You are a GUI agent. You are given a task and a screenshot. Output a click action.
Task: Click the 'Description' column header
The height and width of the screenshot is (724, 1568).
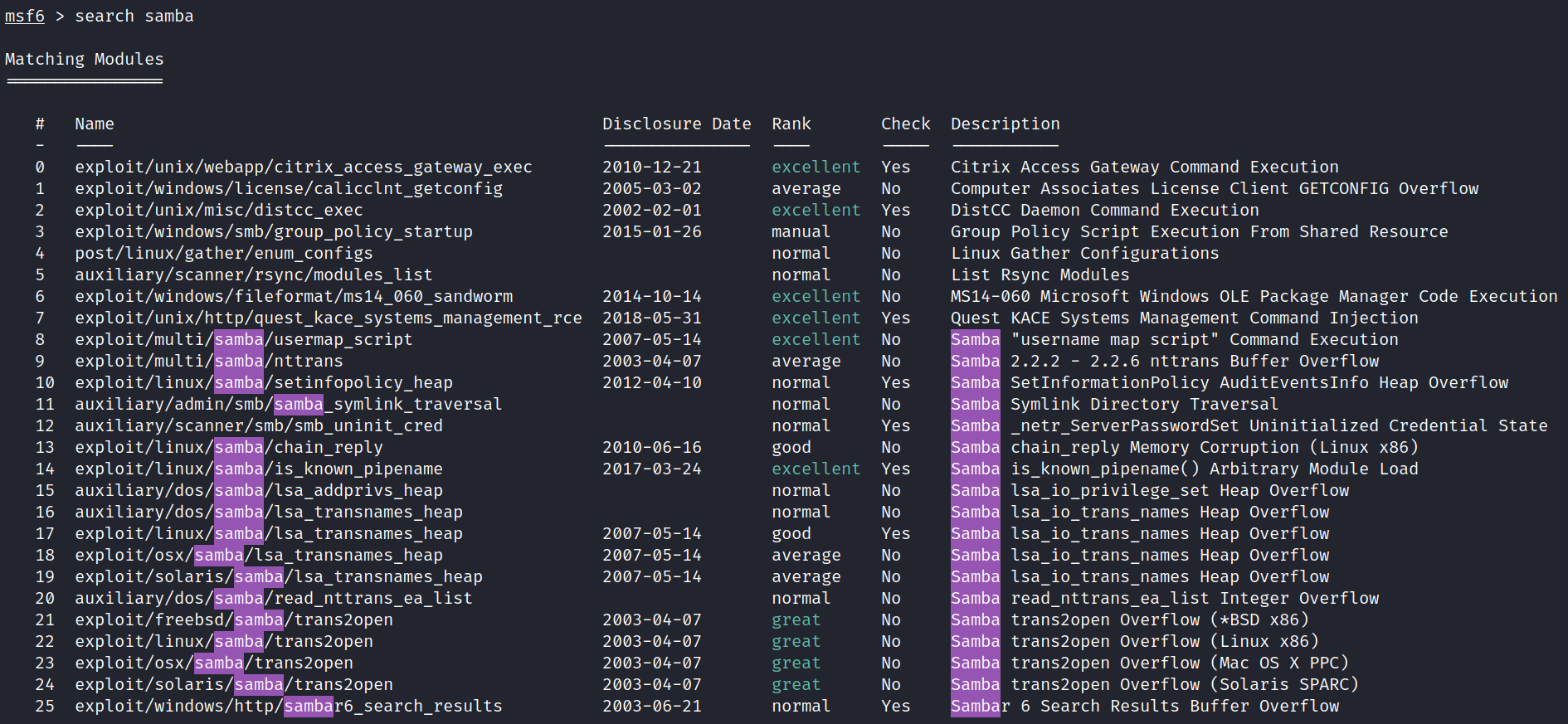1006,124
